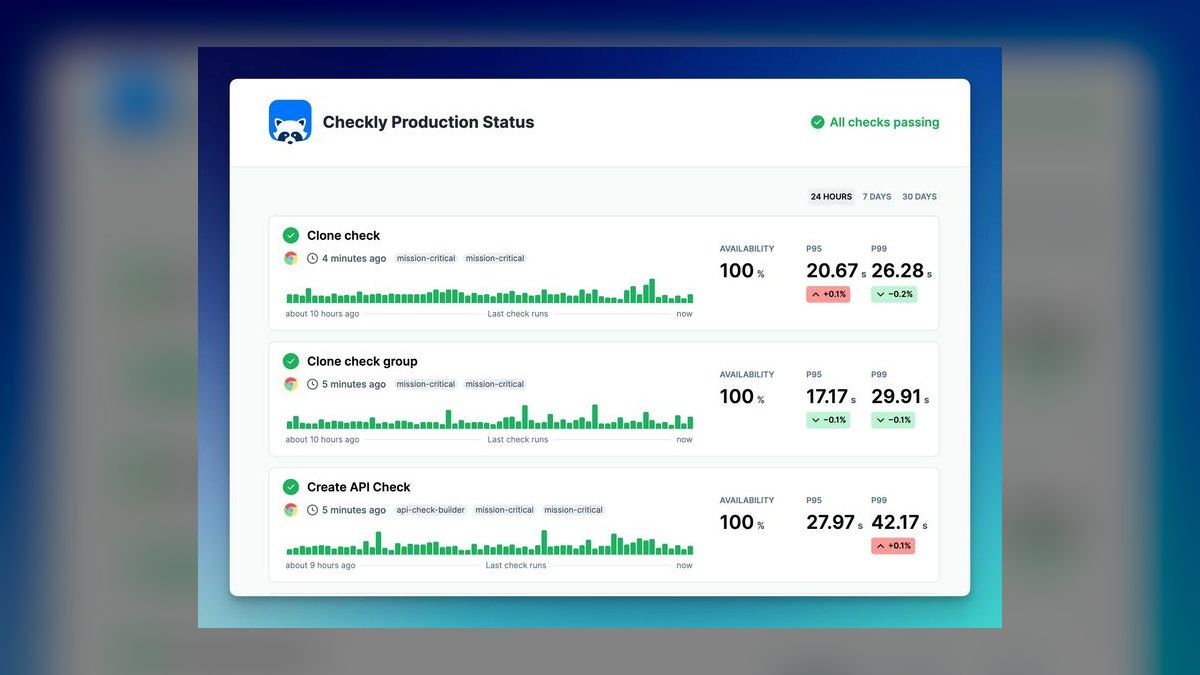Viewport: 1200px width, 675px height.
Task: Click the Clone check run history bar chart
Action: coord(489,291)
